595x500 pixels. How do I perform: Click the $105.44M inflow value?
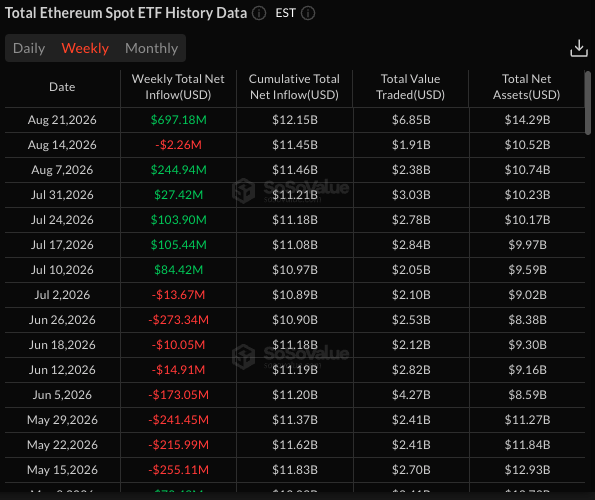[178, 245]
